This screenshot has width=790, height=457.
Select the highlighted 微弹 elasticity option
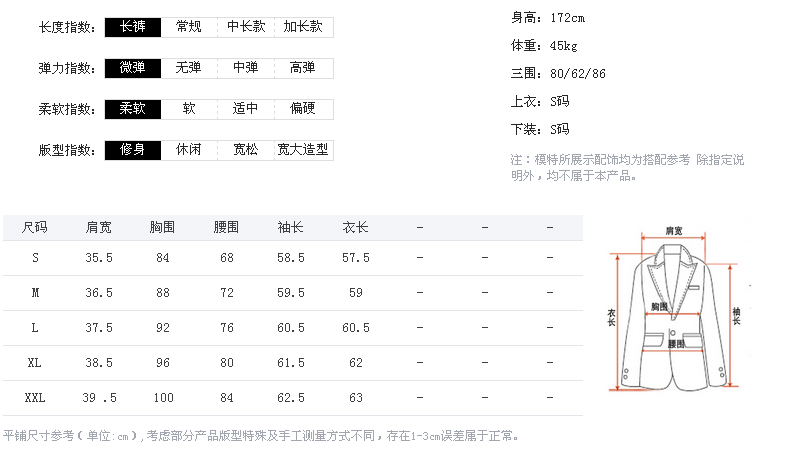click(x=132, y=68)
